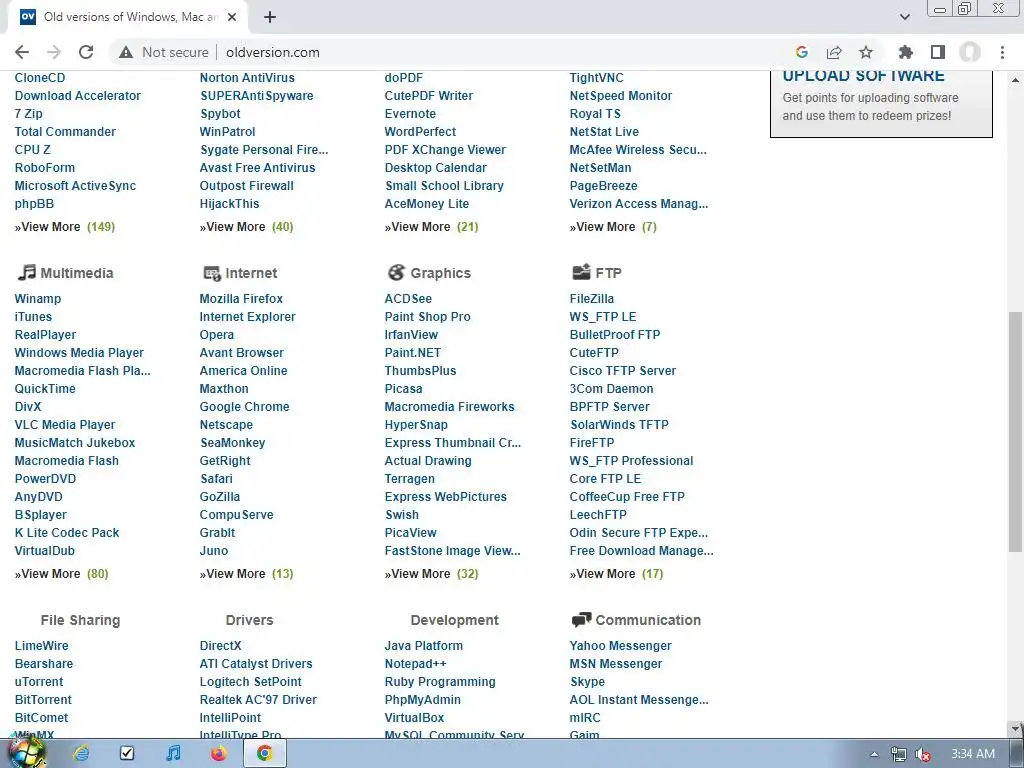The image size is (1024, 768).
Task: Click the scrollbar down arrow
Action: coord(1015,728)
